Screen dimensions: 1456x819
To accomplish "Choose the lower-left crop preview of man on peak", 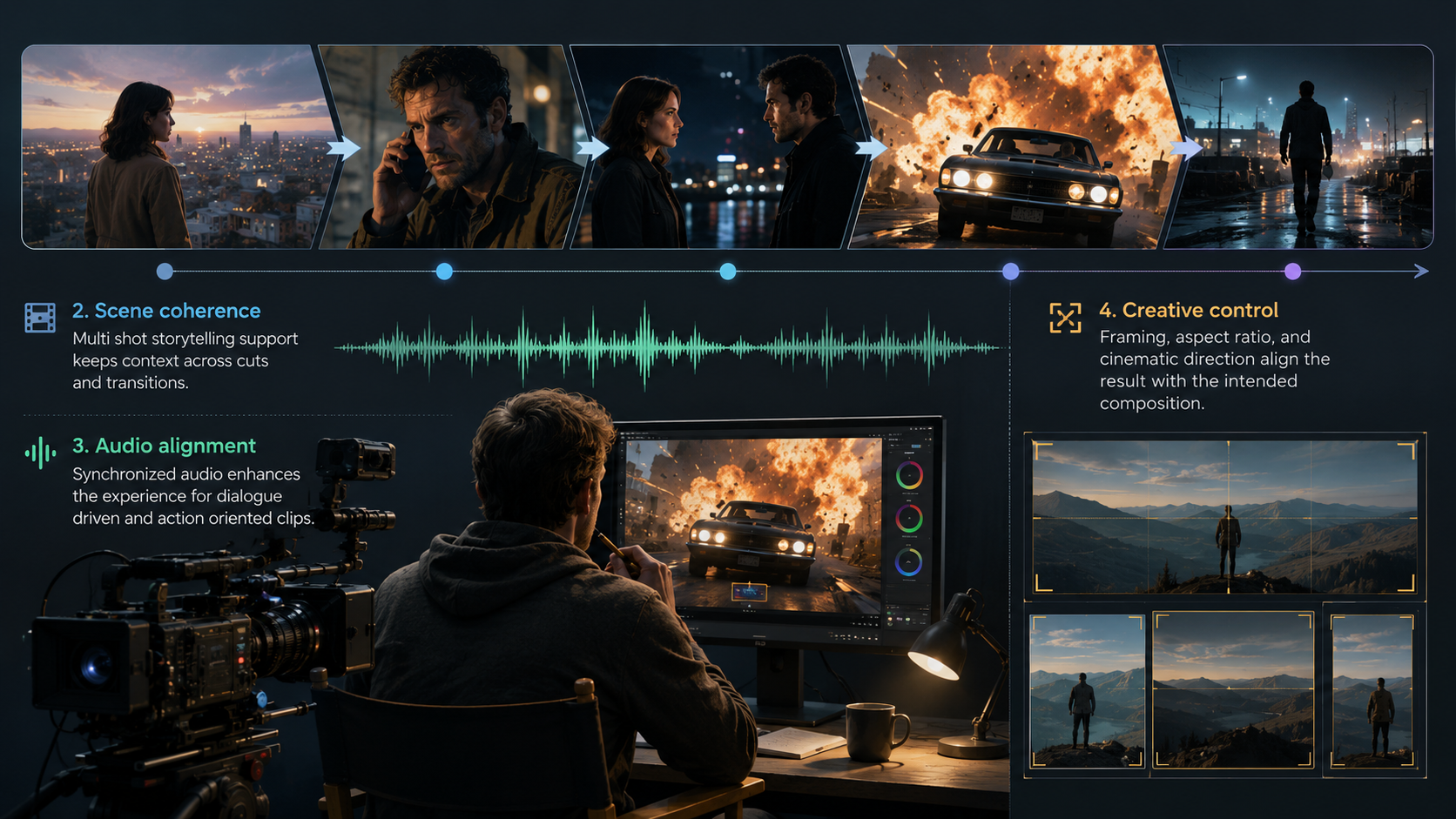I will (x=1087, y=691).
